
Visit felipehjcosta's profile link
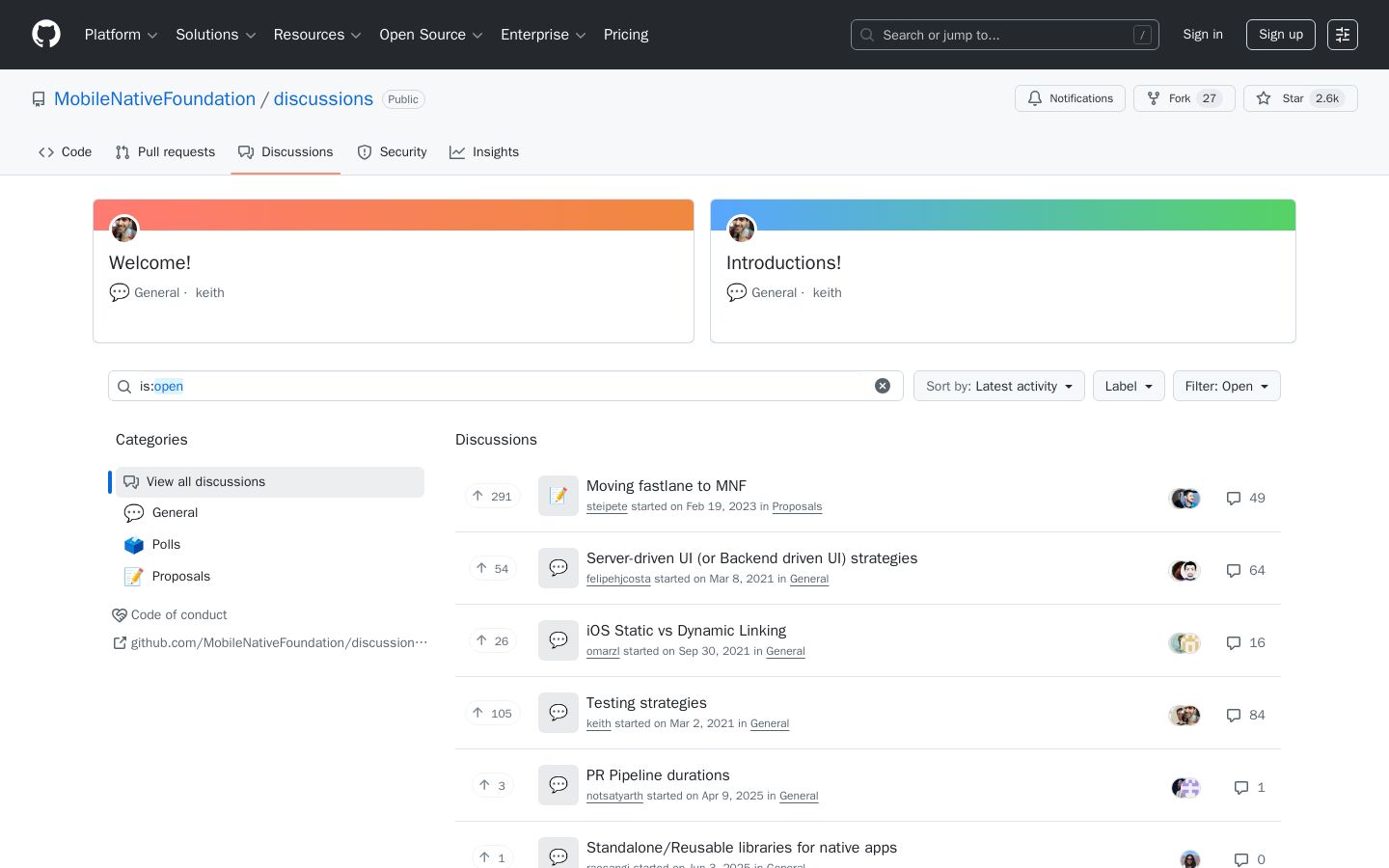pyautogui.click(x=618, y=580)
